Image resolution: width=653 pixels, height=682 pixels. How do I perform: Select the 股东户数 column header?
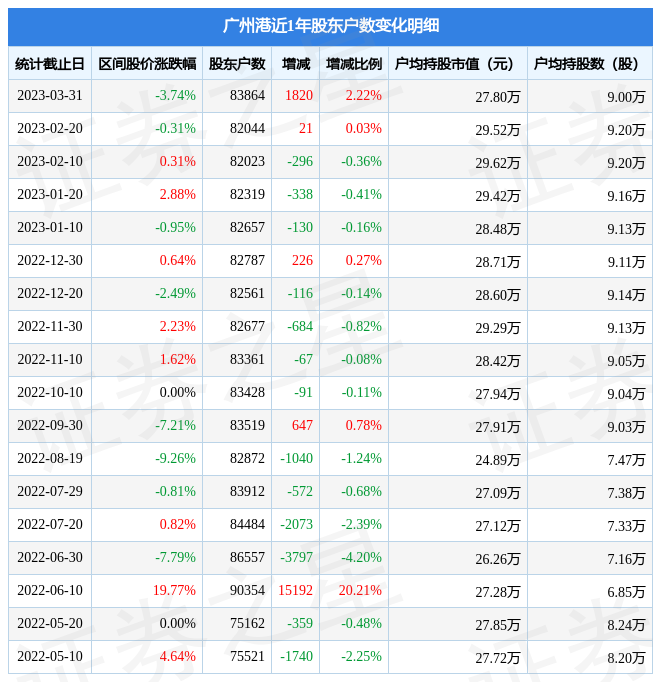pyautogui.click(x=237, y=64)
